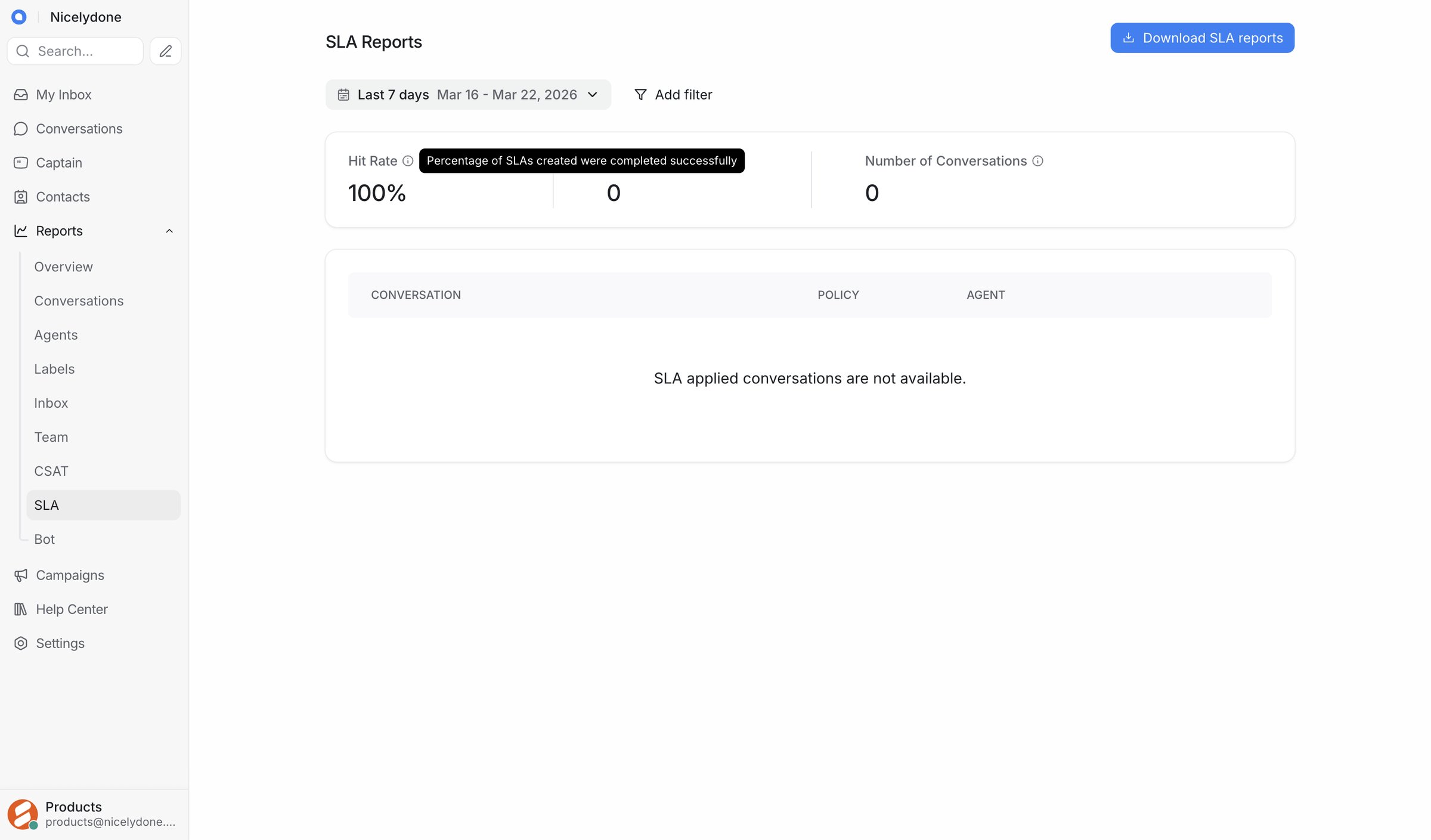
Task: Click the Hit Rate info icon
Action: point(408,161)
